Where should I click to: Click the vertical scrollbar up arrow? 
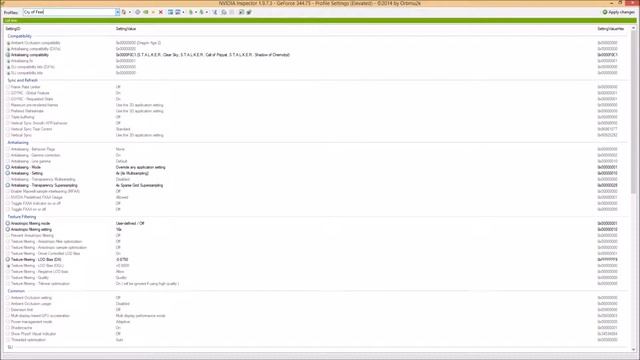pos(633,28)
